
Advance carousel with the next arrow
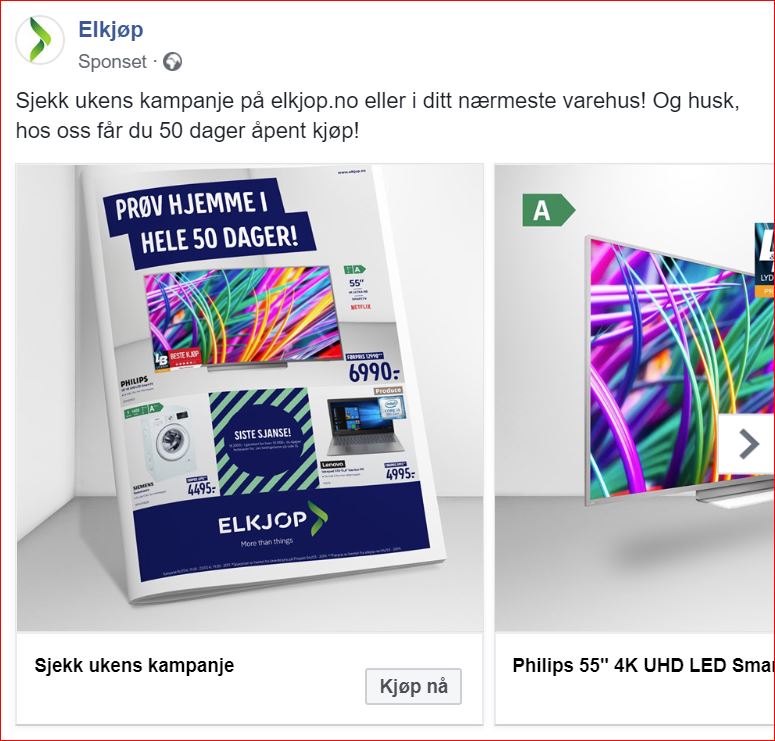click(747, 444)
